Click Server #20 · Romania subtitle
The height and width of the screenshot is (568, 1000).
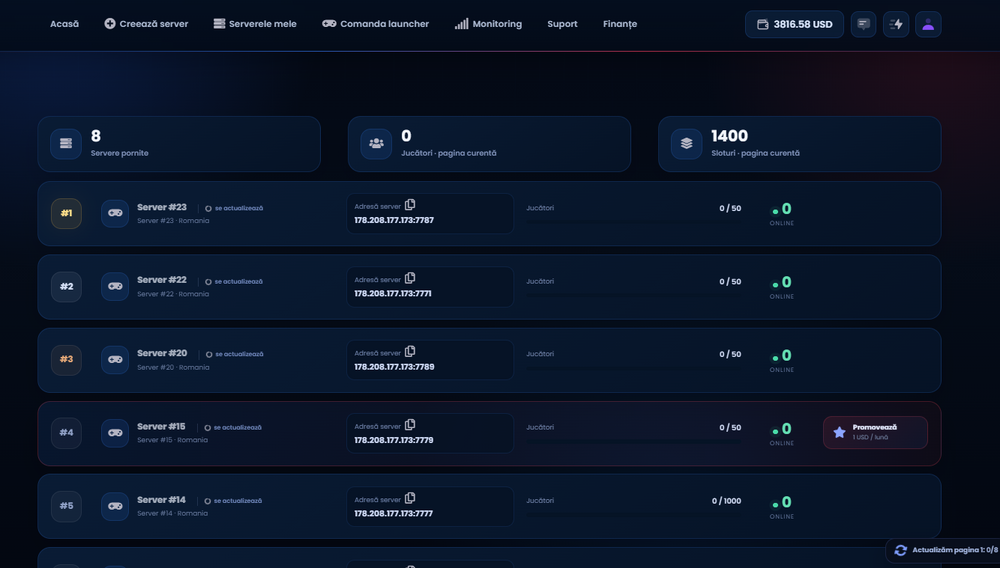click(x=173, y=367)
